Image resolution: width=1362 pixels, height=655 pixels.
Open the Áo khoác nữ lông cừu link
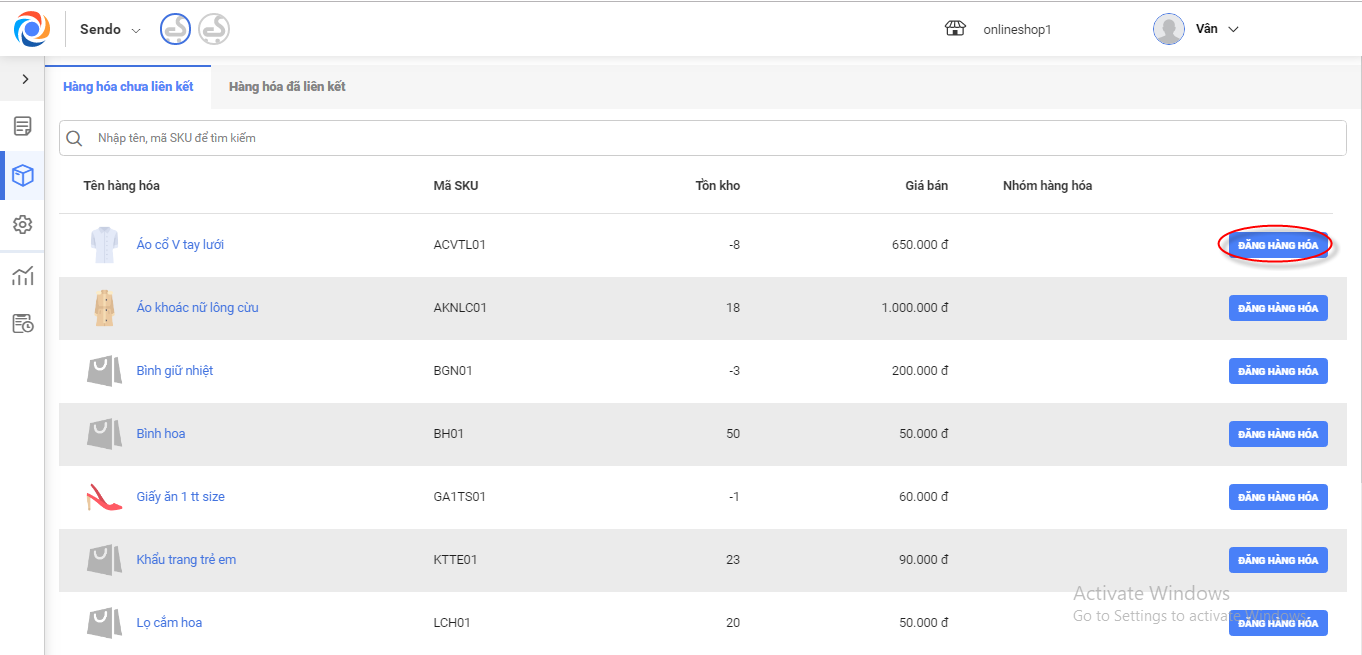(x=197, y=308)
